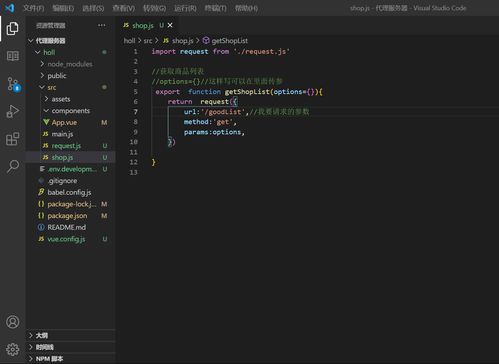Click the params:options line of code
This screenshot has width=499, height=364.
tap(214, 132)
